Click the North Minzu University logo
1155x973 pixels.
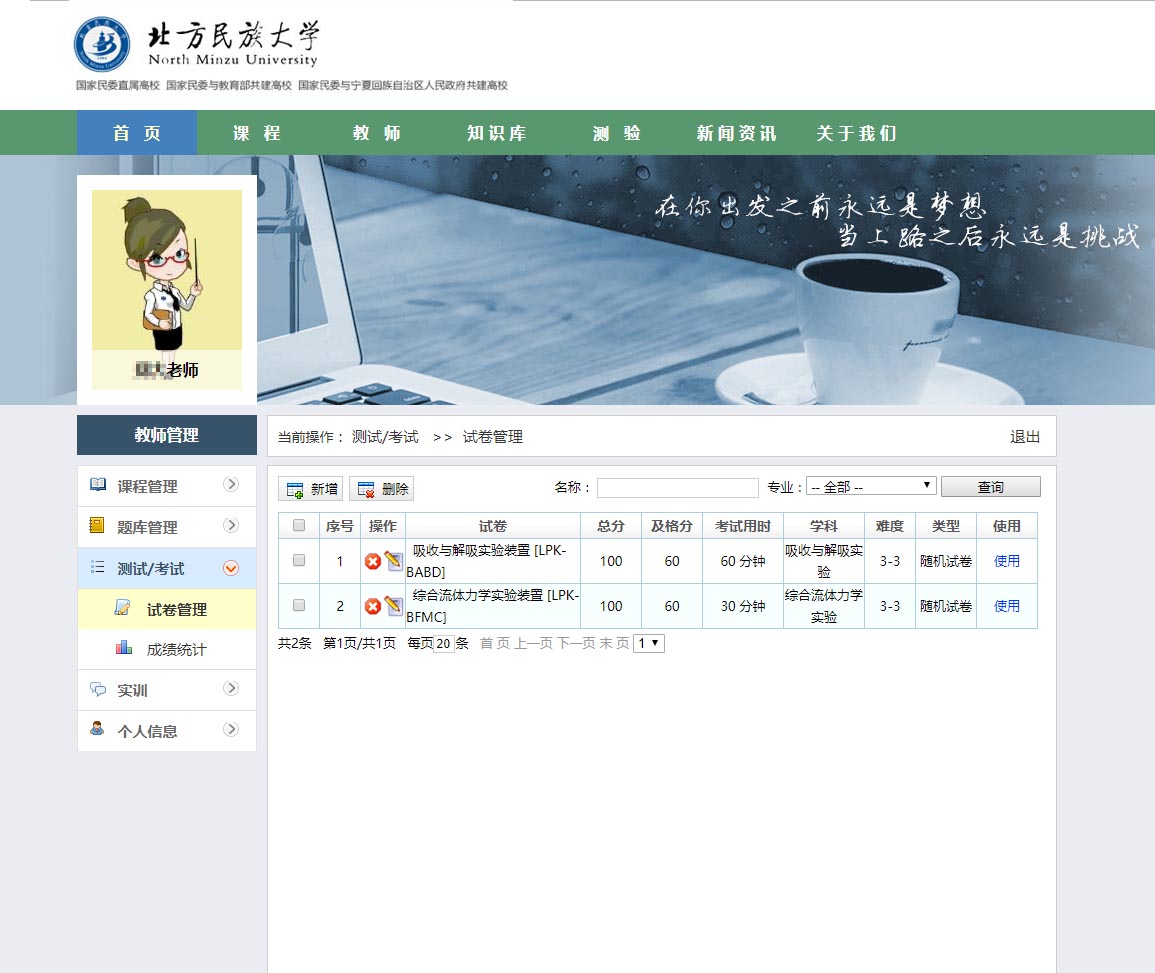coord(102,45)
